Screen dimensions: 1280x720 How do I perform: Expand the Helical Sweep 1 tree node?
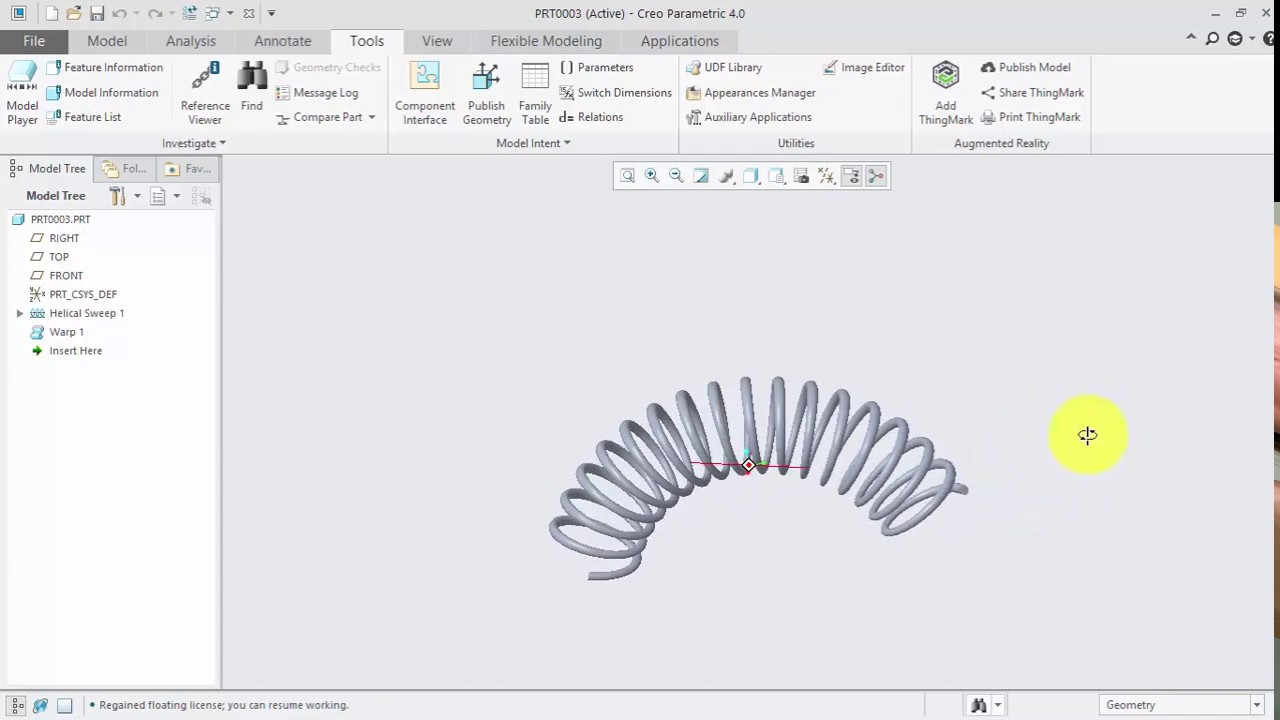[x=20, y=313]
